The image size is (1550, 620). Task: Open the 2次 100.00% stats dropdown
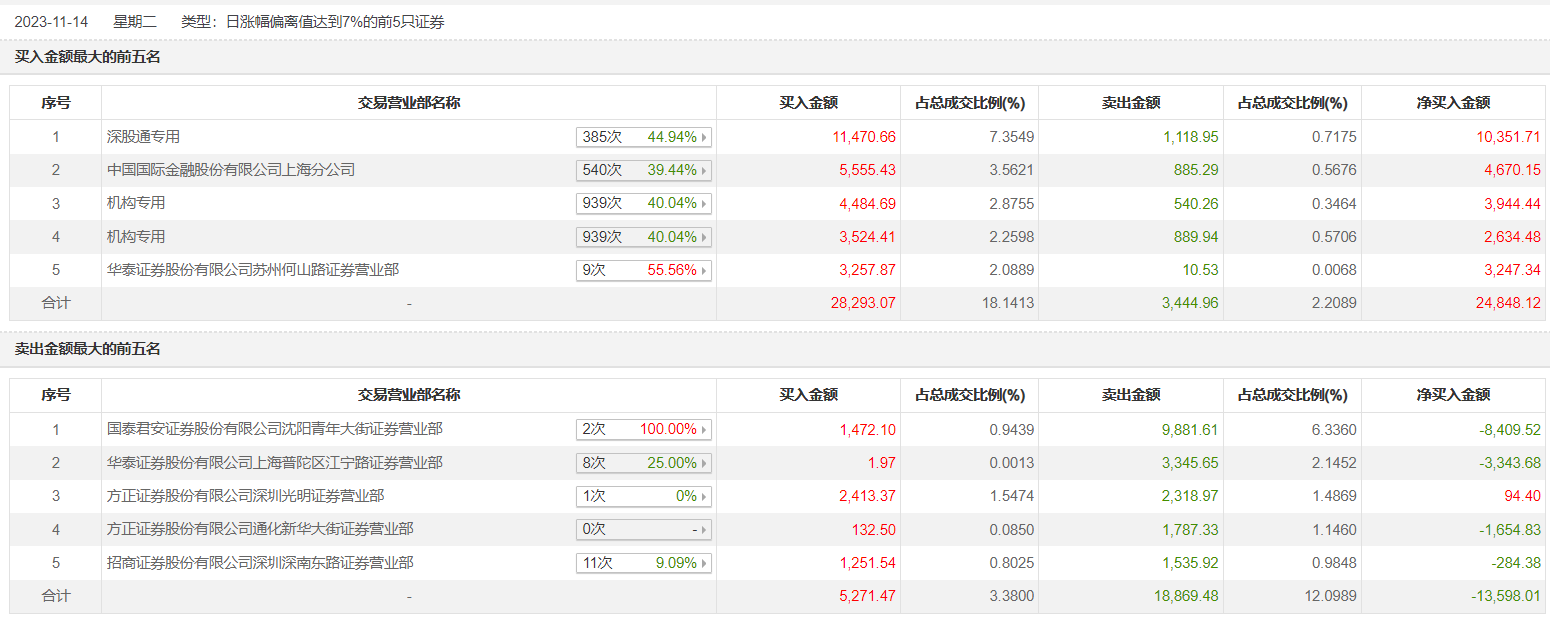point(644,429)
